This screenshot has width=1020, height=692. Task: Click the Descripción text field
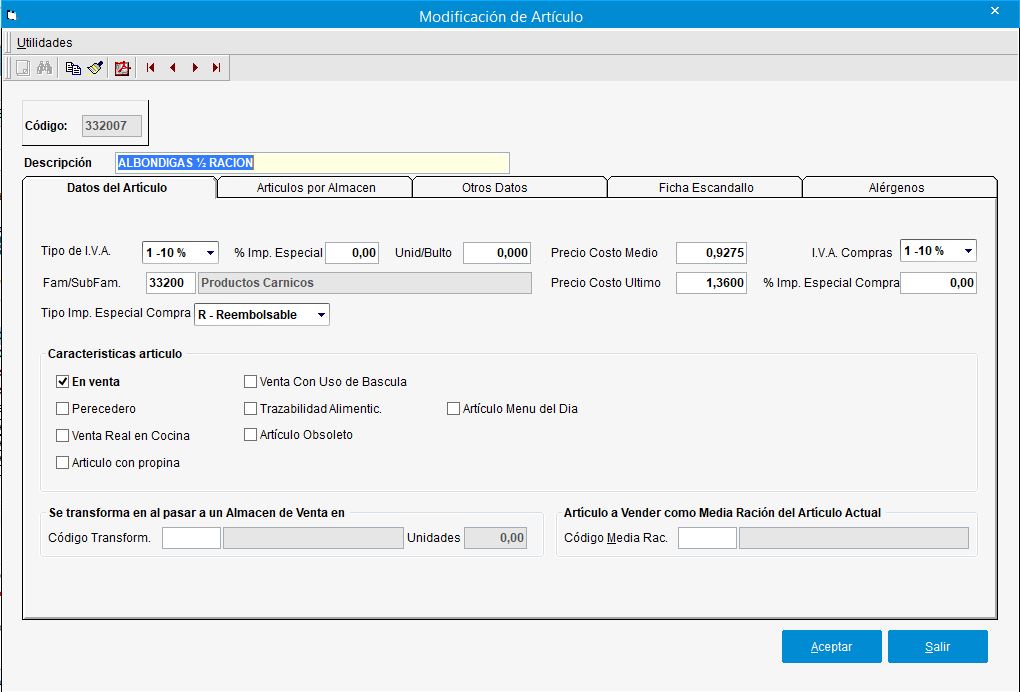coord(312,163)
